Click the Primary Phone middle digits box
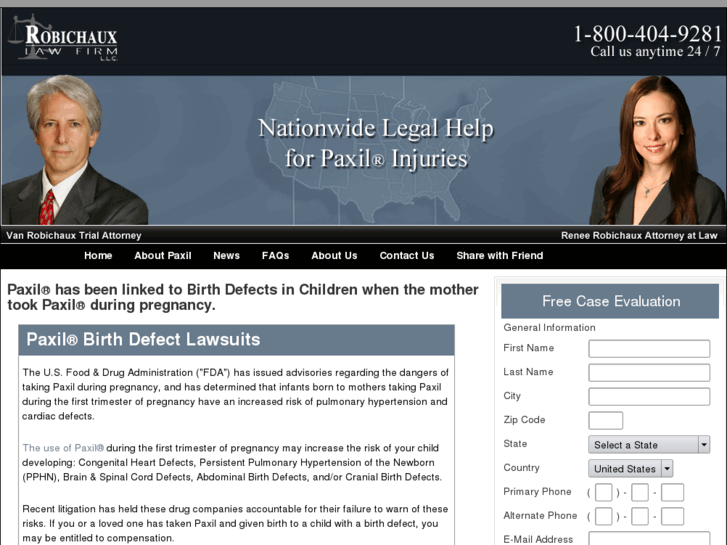Image resolution: width=727 pixels, height=545 pixels. pyautogui.click(x=640, y=492)
